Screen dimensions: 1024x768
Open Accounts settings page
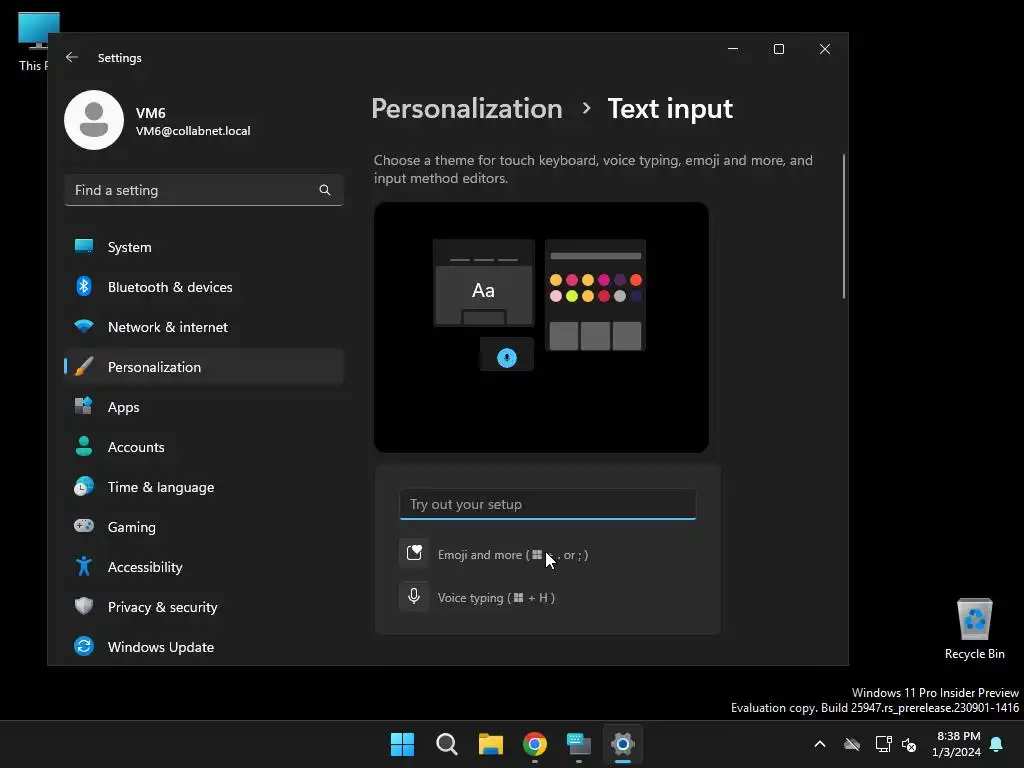204,447
